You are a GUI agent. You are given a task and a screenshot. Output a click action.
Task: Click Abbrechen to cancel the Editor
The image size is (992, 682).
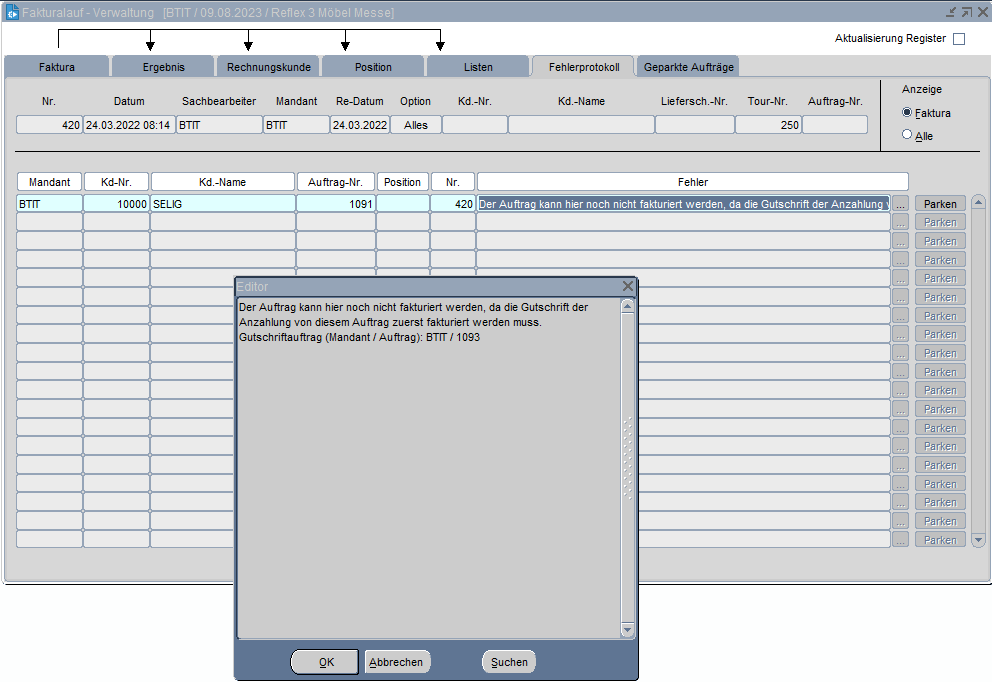coord(397,662)
